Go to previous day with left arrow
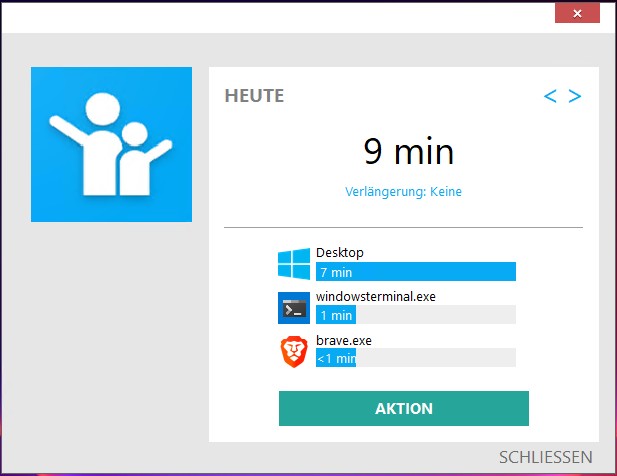 click(x=550, y=96)
